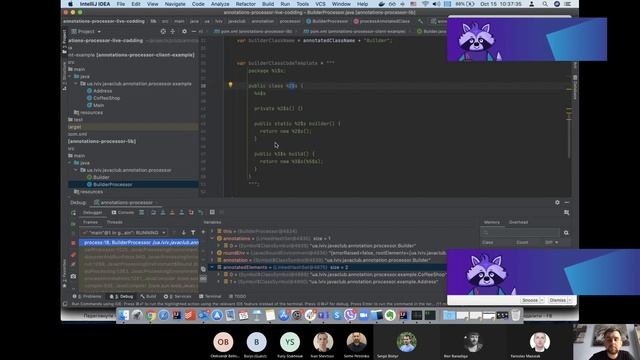Switch to the Memory tab

491,222
